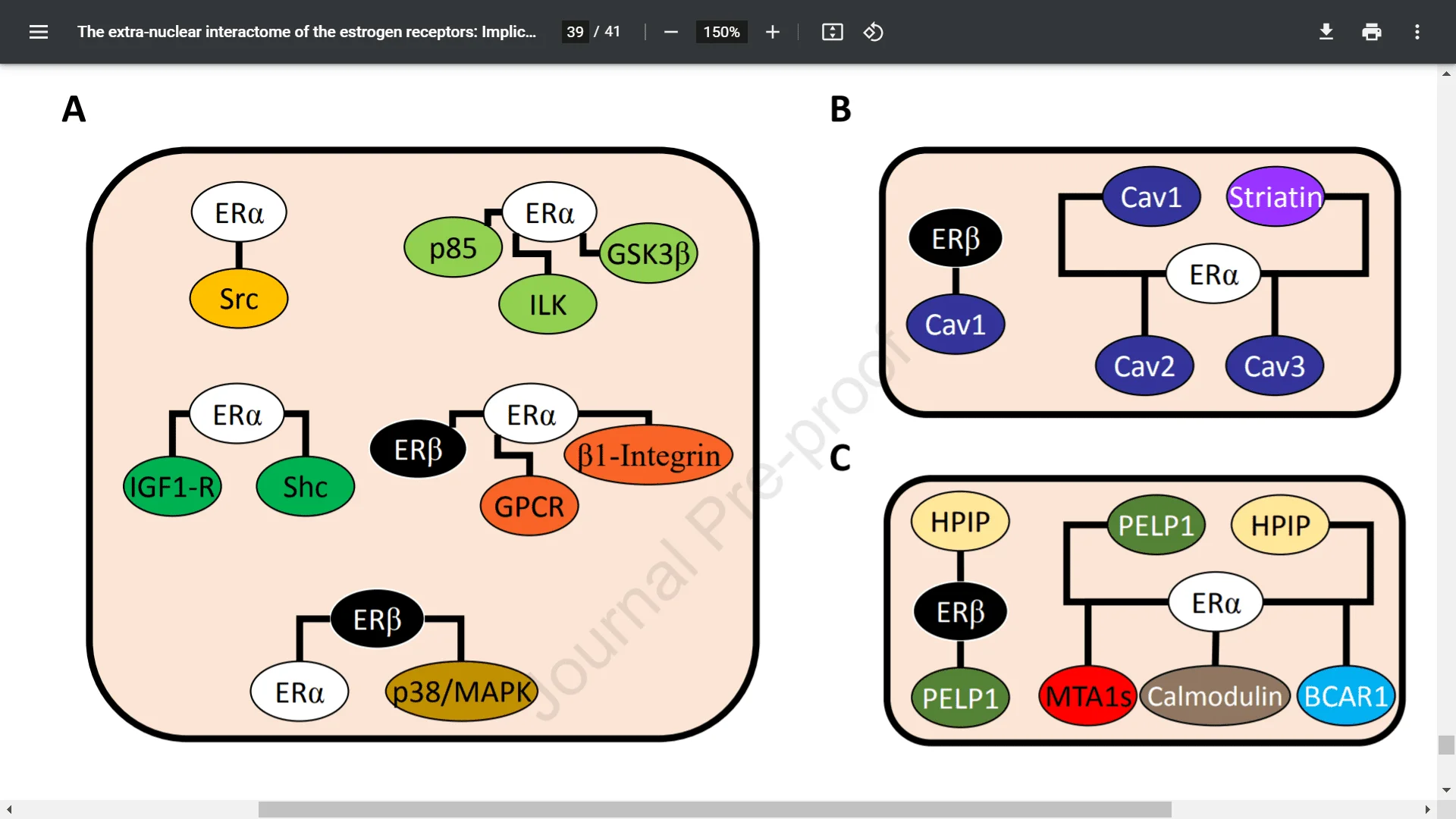Click the scroll right arrow
This screenshot has height=819, width=1456.
(1427, 809)
